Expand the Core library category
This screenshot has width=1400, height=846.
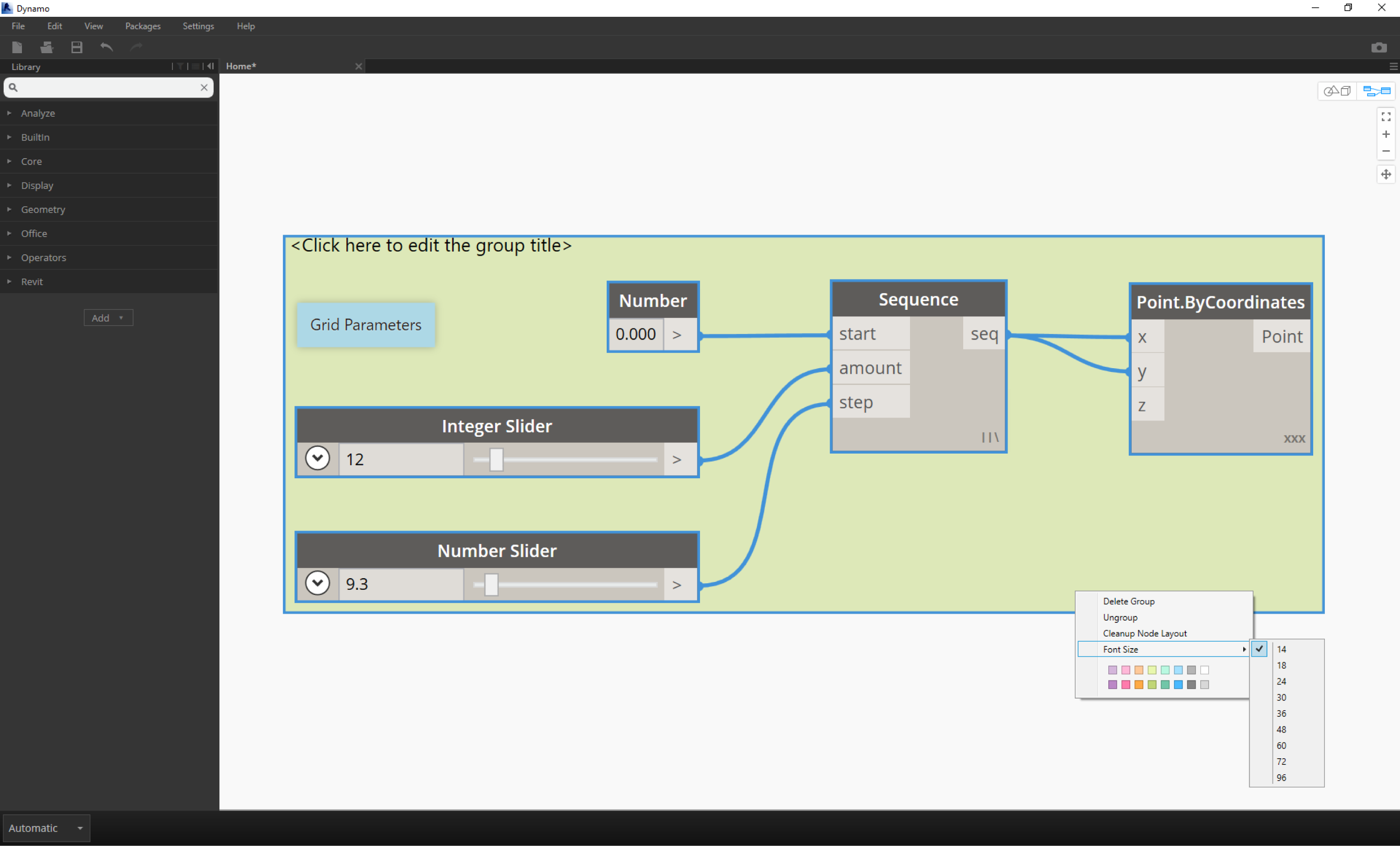pos(109,161)
